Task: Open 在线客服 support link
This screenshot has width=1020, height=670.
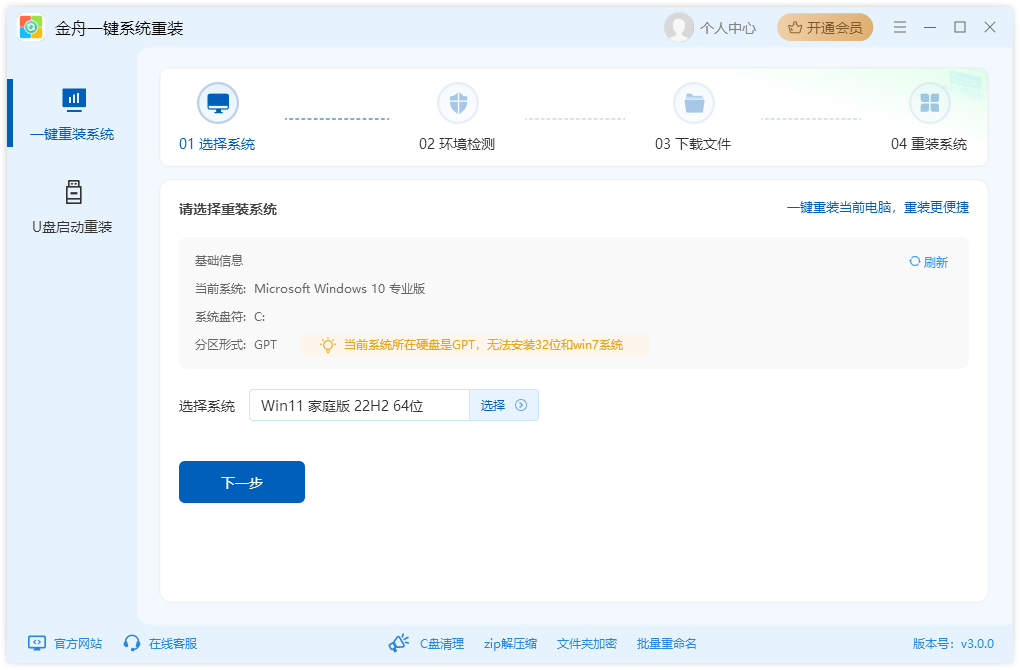Action: coord(173,643)
